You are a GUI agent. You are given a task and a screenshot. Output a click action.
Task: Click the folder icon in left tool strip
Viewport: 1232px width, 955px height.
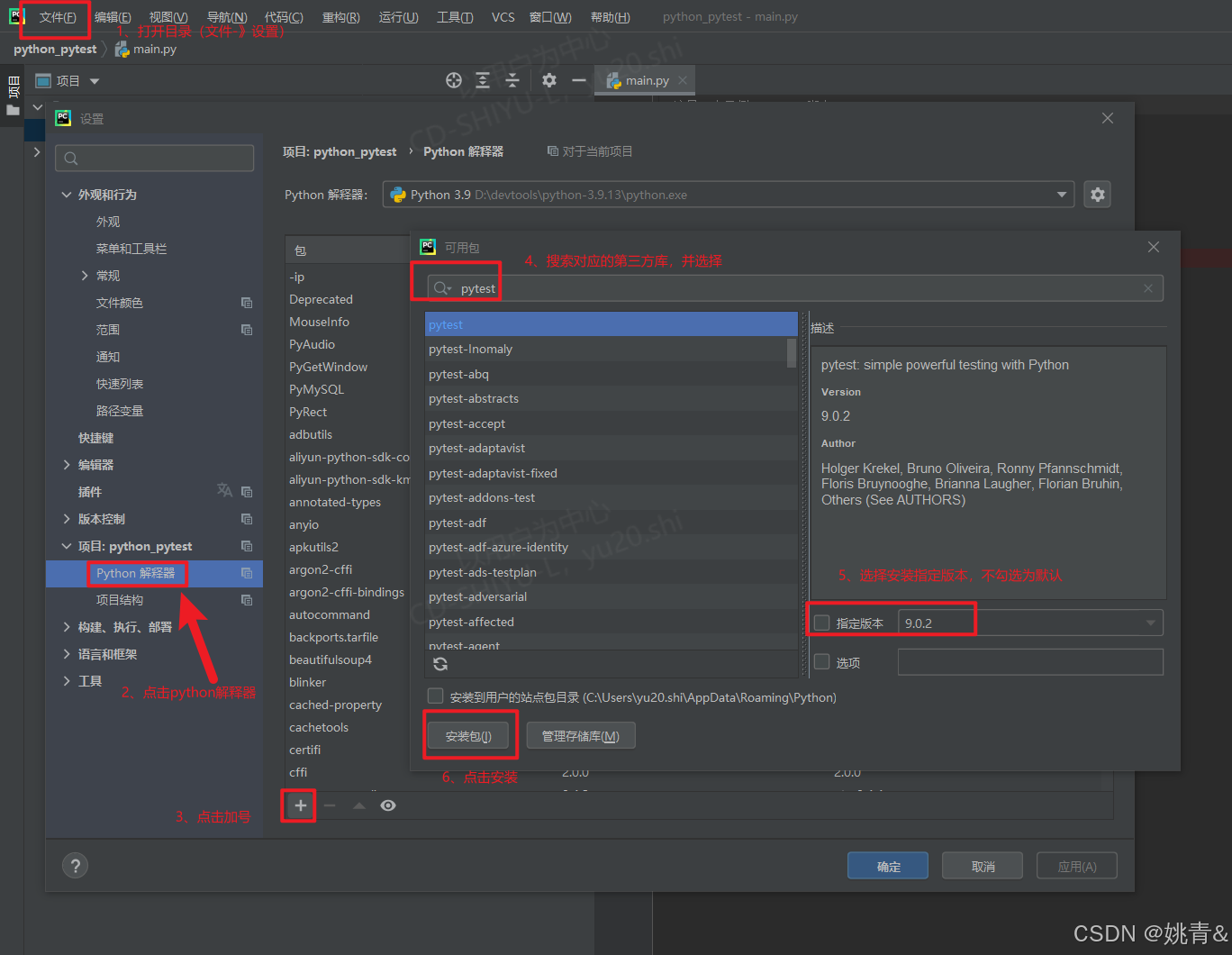coord(13,110)
